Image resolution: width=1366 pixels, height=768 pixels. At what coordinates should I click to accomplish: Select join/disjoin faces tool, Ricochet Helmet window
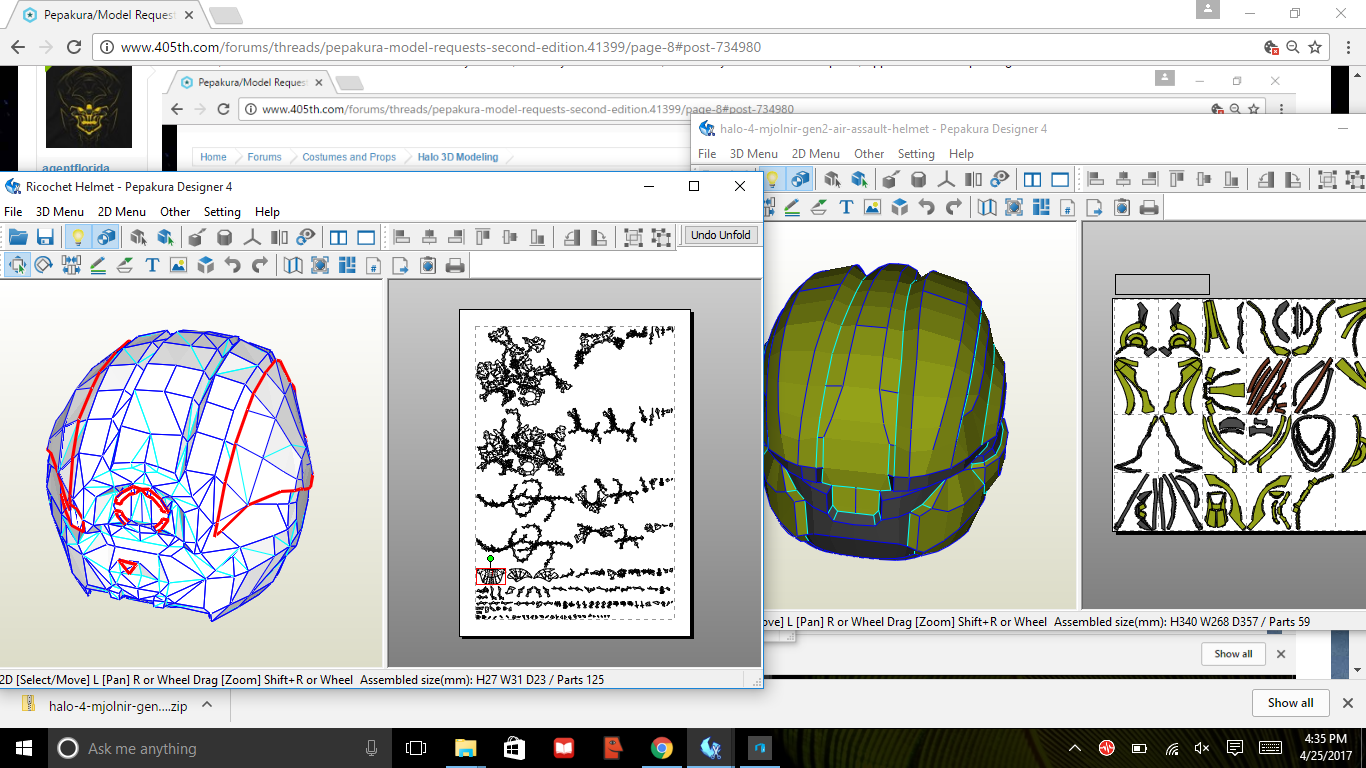[x=71, y=265]
